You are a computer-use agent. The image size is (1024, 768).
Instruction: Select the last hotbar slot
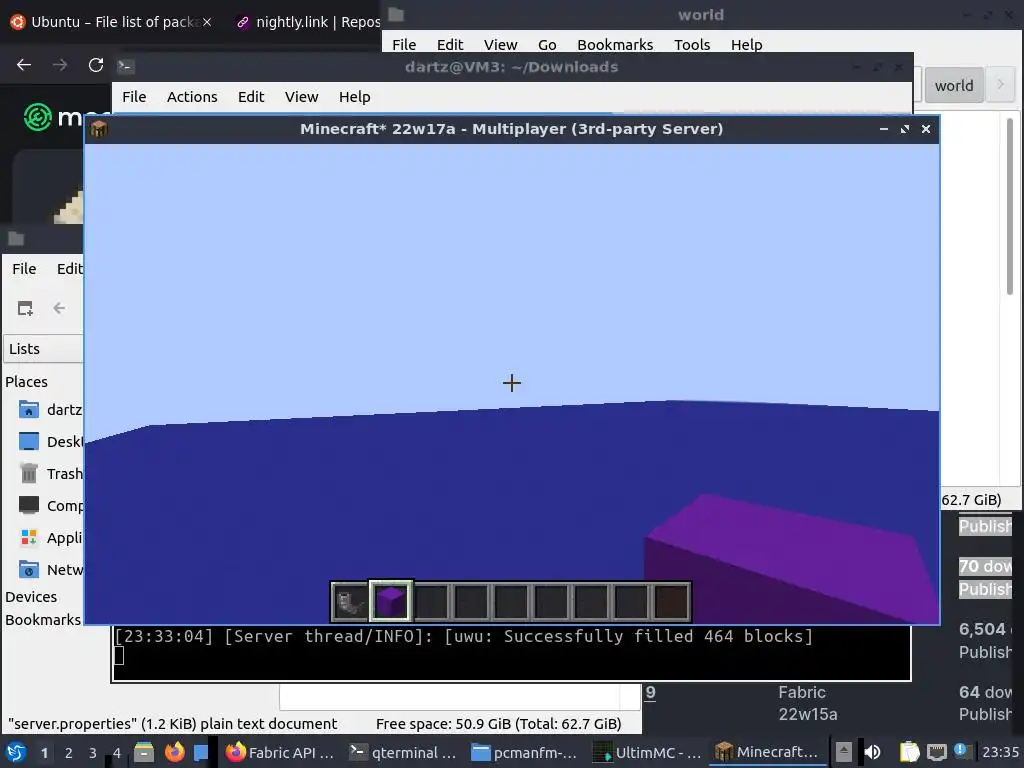pyautogui.click(x=671, y=601)
